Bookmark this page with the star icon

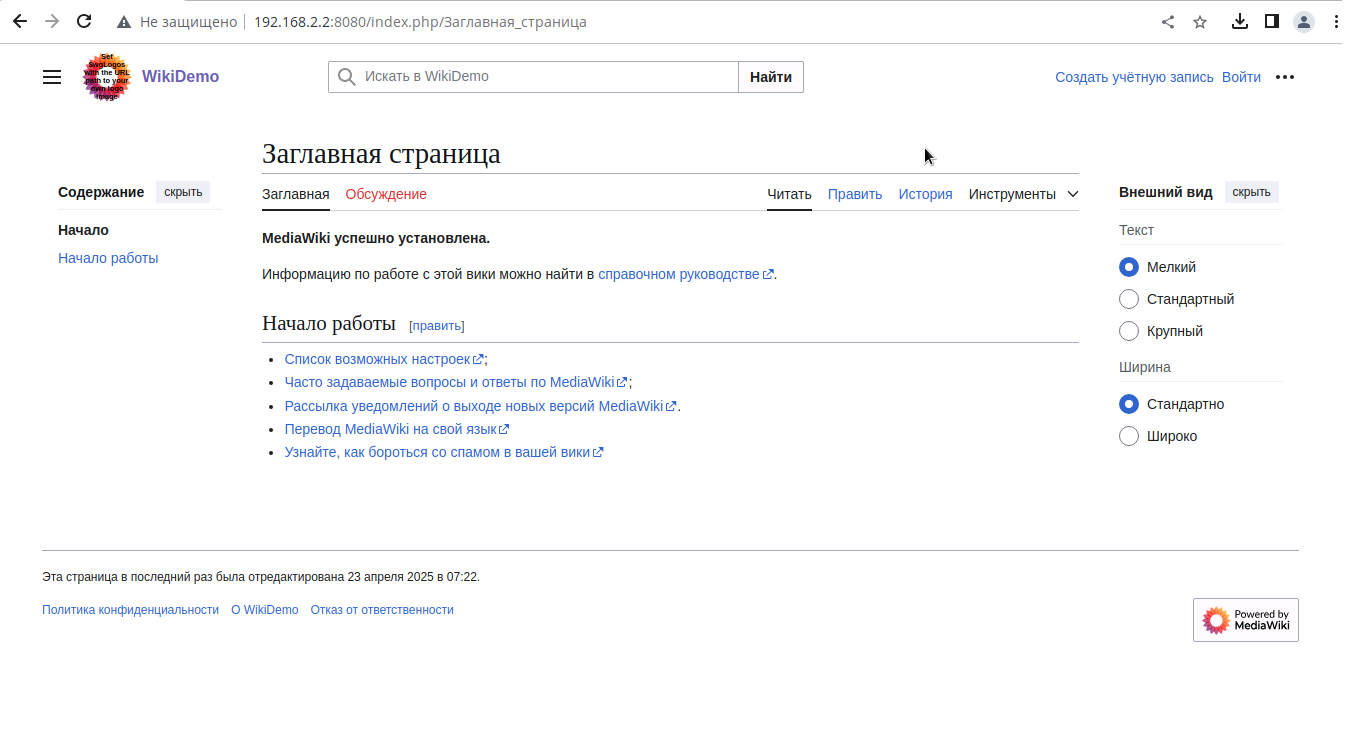coord(1200,22)
